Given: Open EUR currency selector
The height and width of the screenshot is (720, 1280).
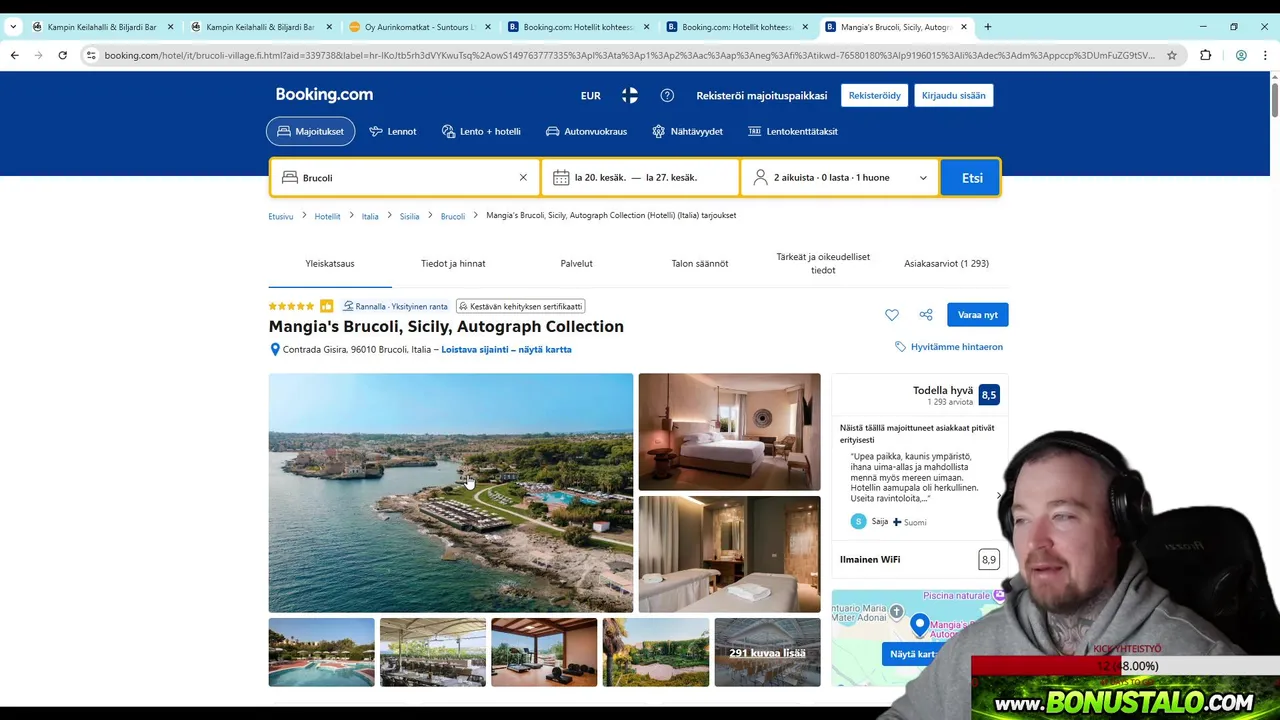Looking at the screenshot, I should pos(591,96).
